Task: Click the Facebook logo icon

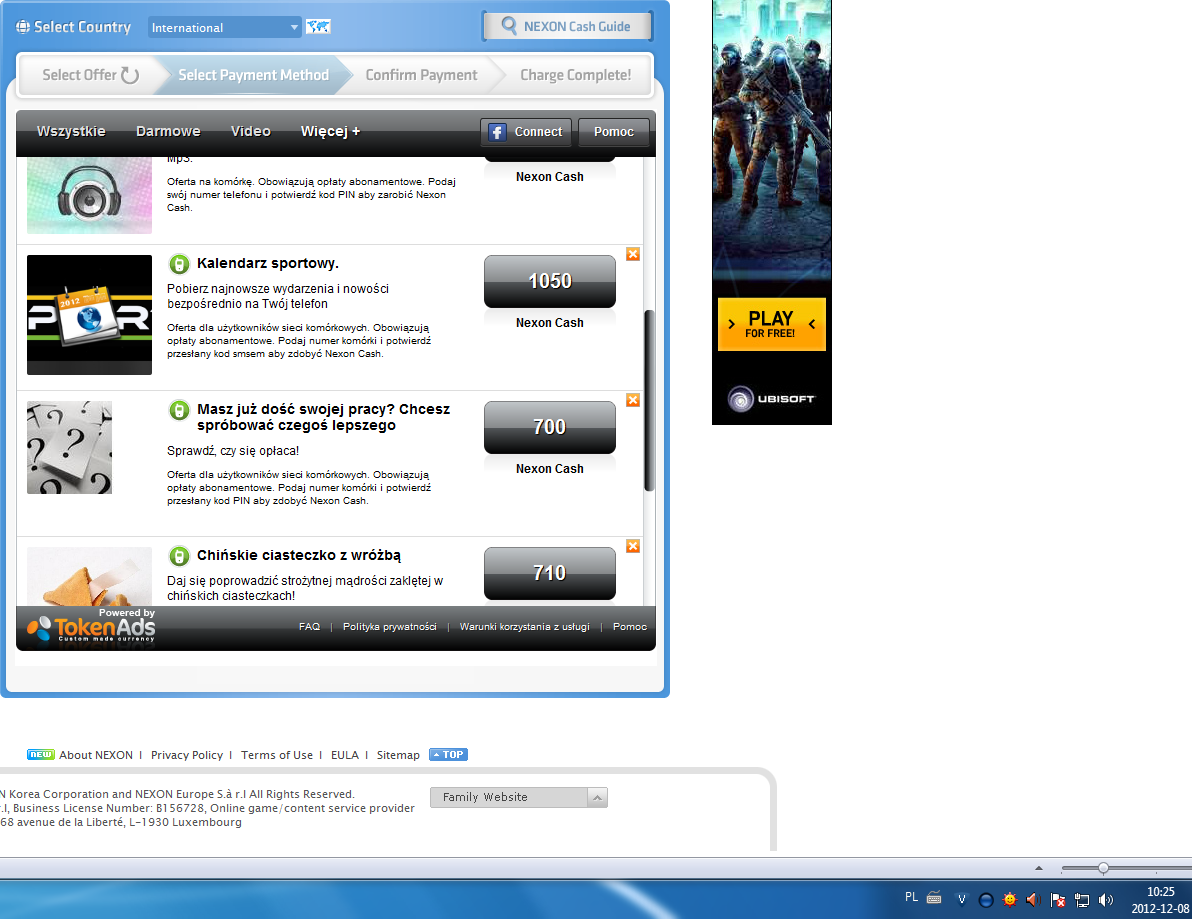Action: coord(496,132)
